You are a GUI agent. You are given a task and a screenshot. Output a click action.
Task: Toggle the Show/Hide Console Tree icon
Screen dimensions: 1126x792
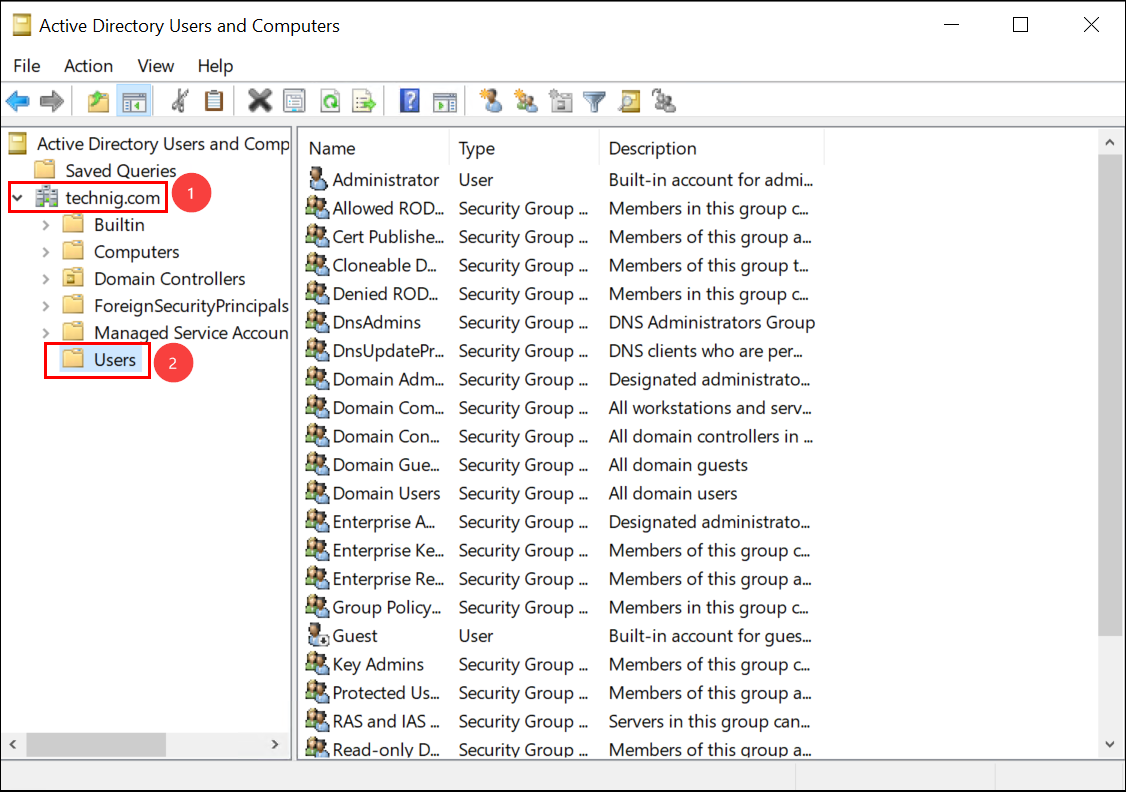pos(133,101)
